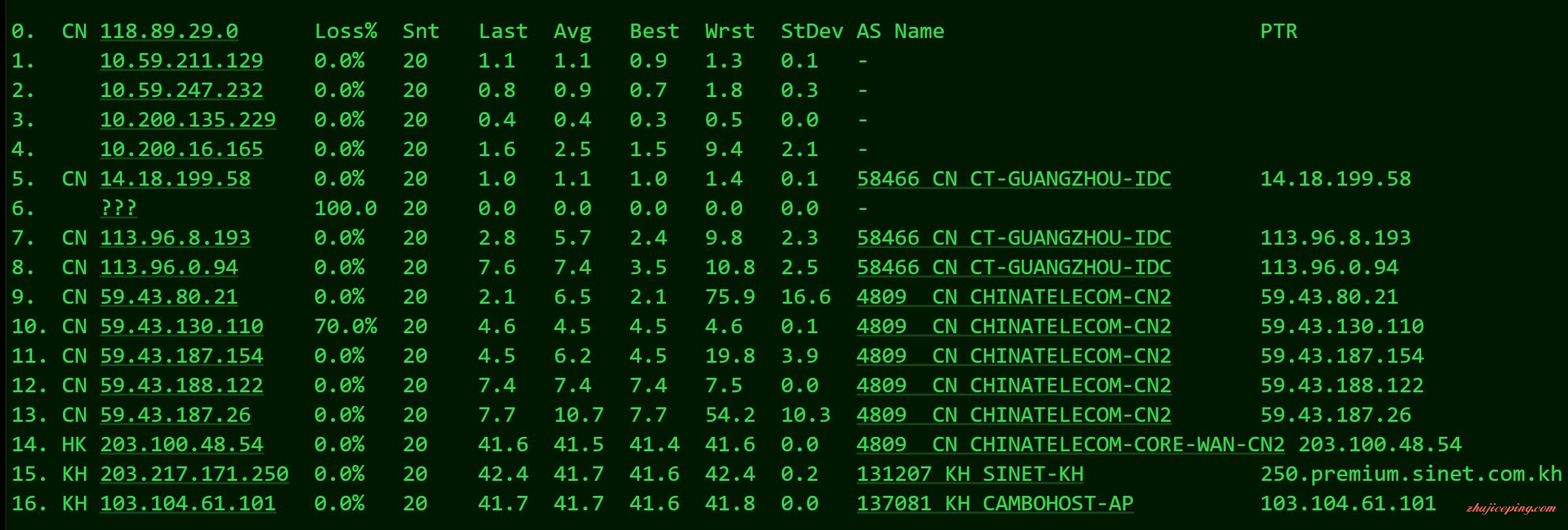
Task: Select underlined 59.43.80.21 host link
Action: [x=169, y=297]
